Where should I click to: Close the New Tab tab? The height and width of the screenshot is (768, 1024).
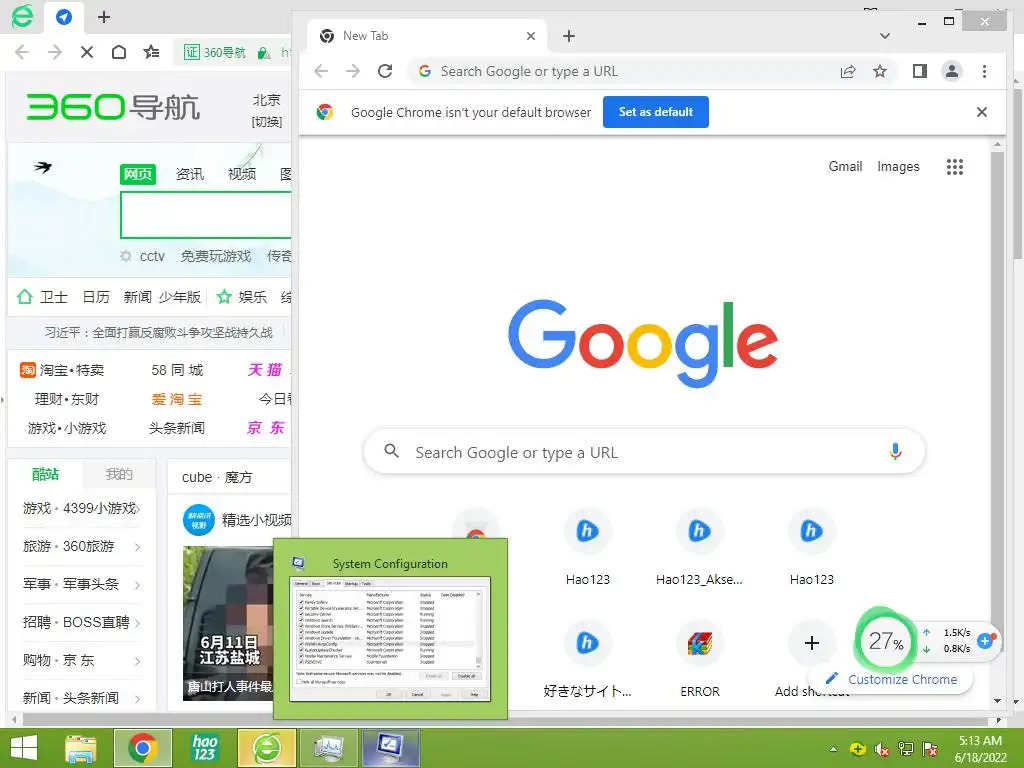click(531, 36)
